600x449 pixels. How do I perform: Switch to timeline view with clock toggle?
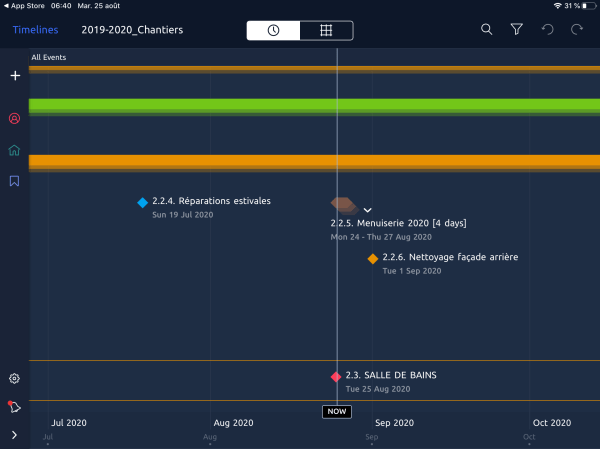(x=274, y=30)
